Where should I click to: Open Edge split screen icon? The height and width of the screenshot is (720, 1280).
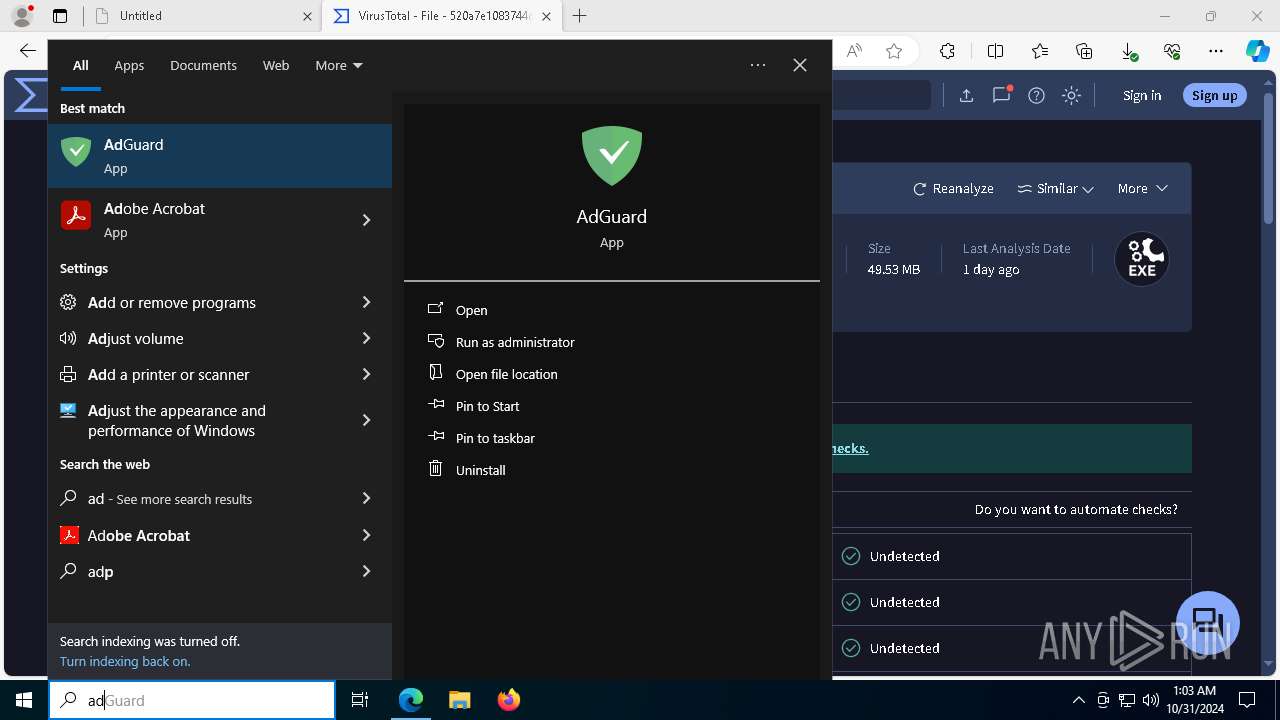(x=995, y=51)
